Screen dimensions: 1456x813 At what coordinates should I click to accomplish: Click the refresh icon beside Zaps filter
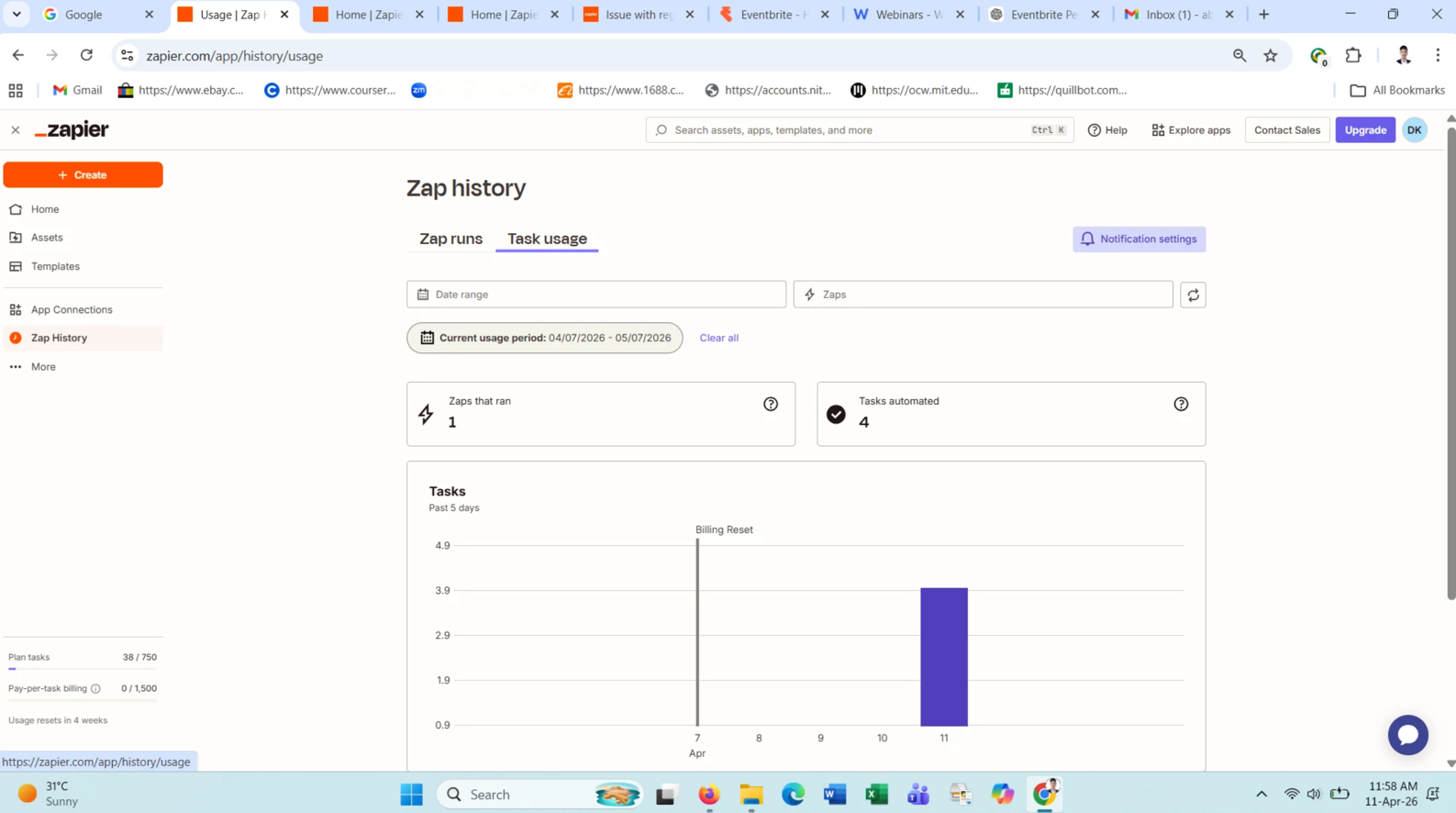point(1193,295)
